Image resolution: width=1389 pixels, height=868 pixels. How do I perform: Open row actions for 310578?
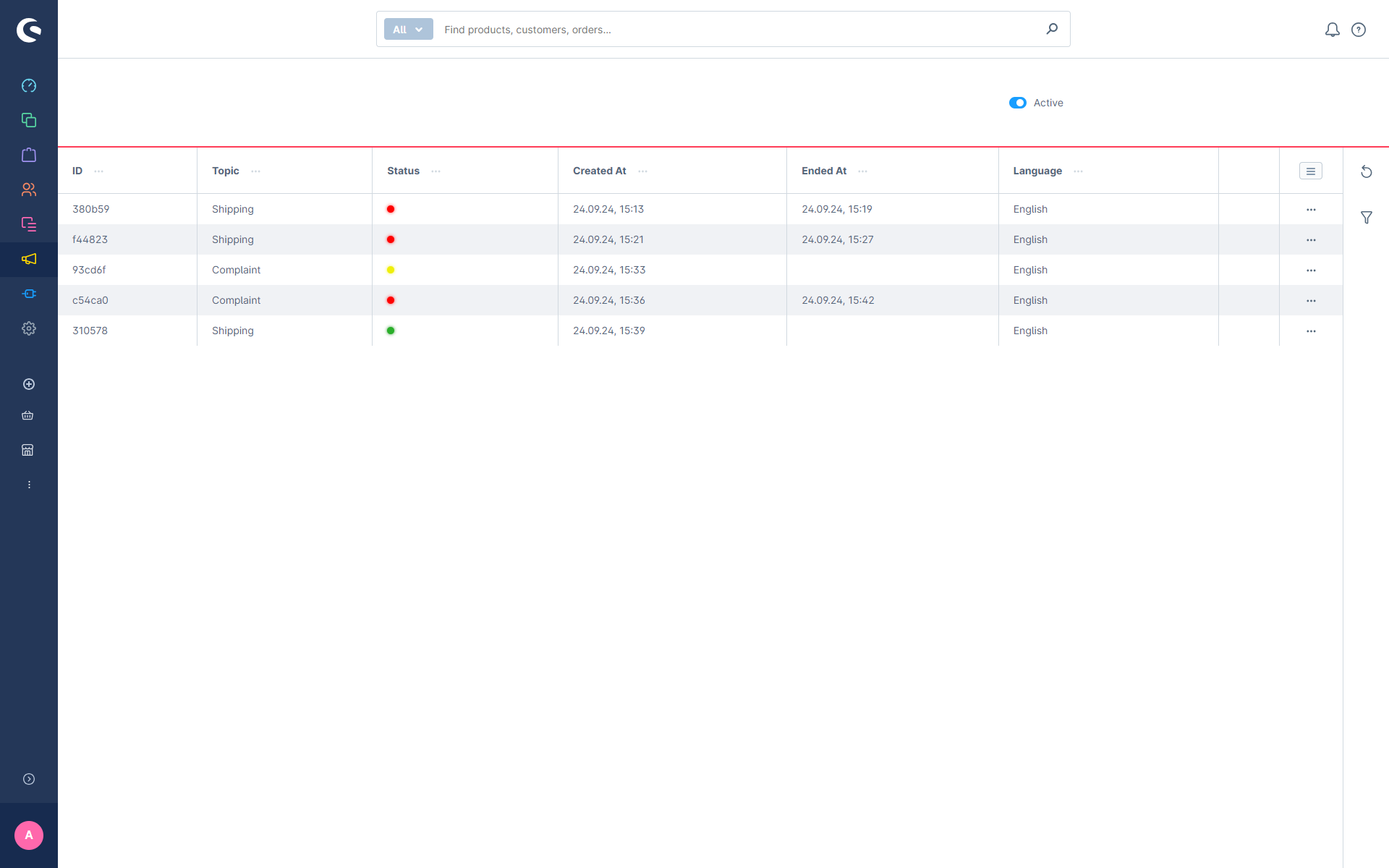pos(1311,331)
